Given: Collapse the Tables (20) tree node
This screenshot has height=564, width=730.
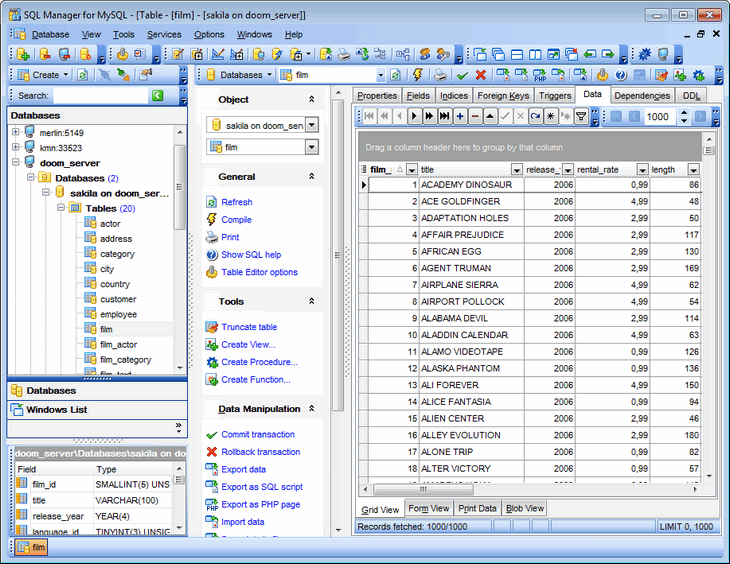Looking at the screenshot, I should pyautogui.click(x=60, y=209).
